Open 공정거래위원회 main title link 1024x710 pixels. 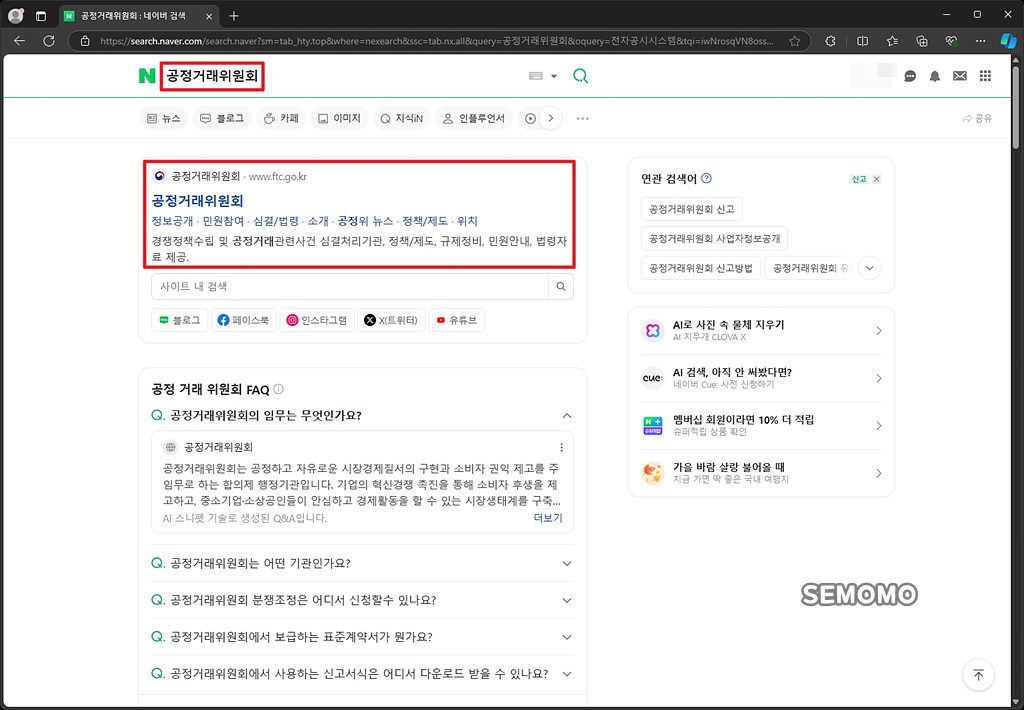click(x=197, y=201)
